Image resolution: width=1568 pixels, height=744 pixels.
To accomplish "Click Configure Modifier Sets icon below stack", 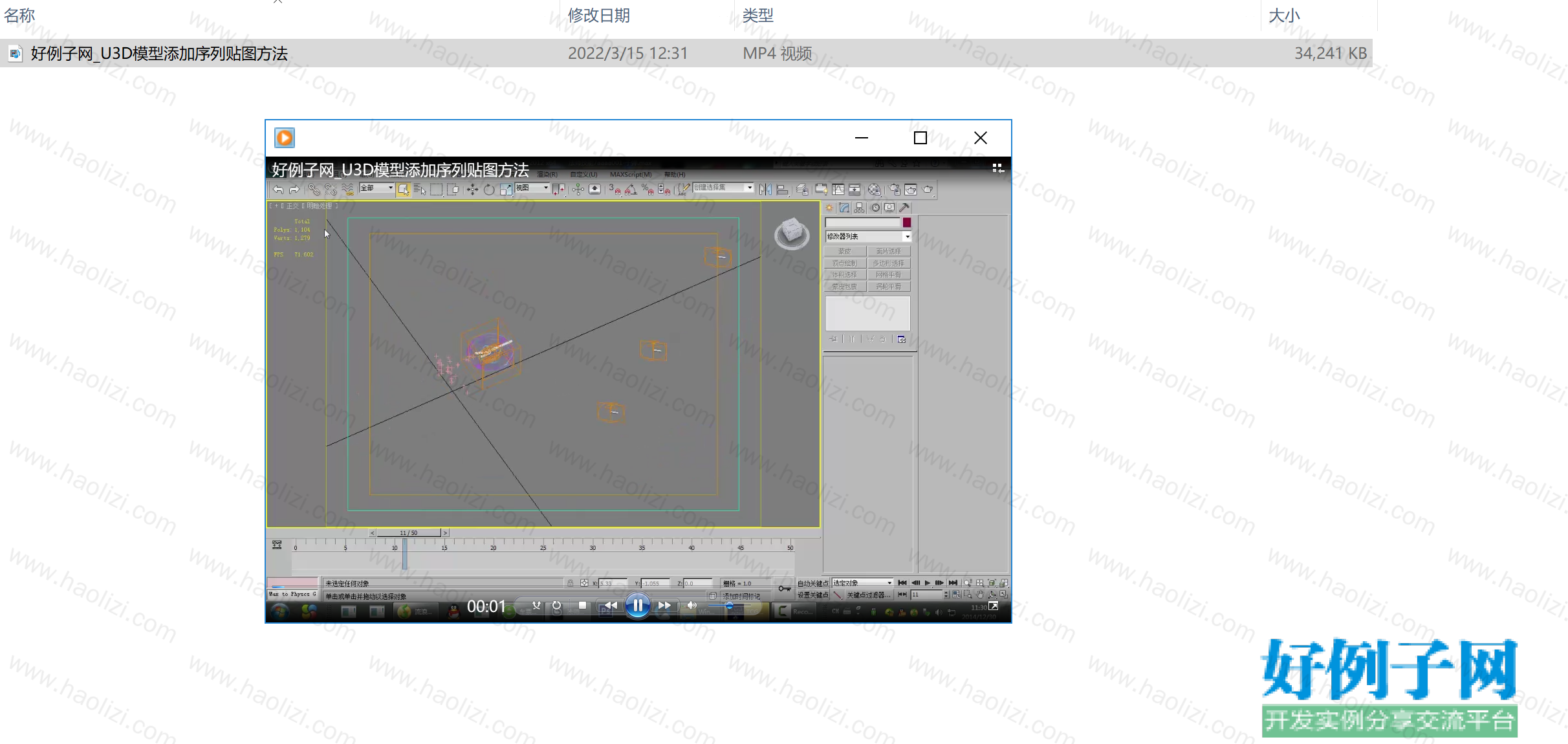I will pyautogui.click(x=902, y=339).
